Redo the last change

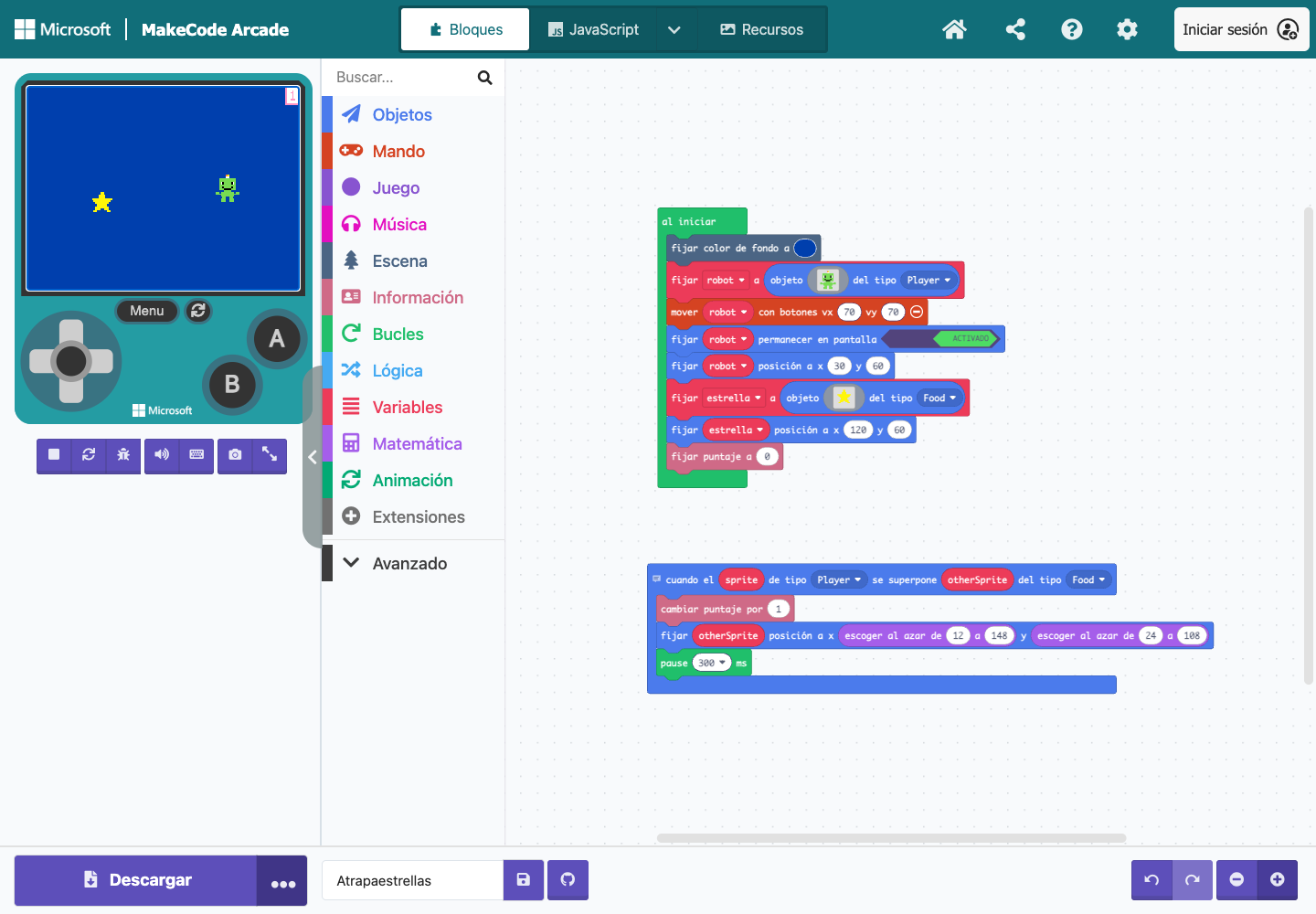click(1193, 880)
